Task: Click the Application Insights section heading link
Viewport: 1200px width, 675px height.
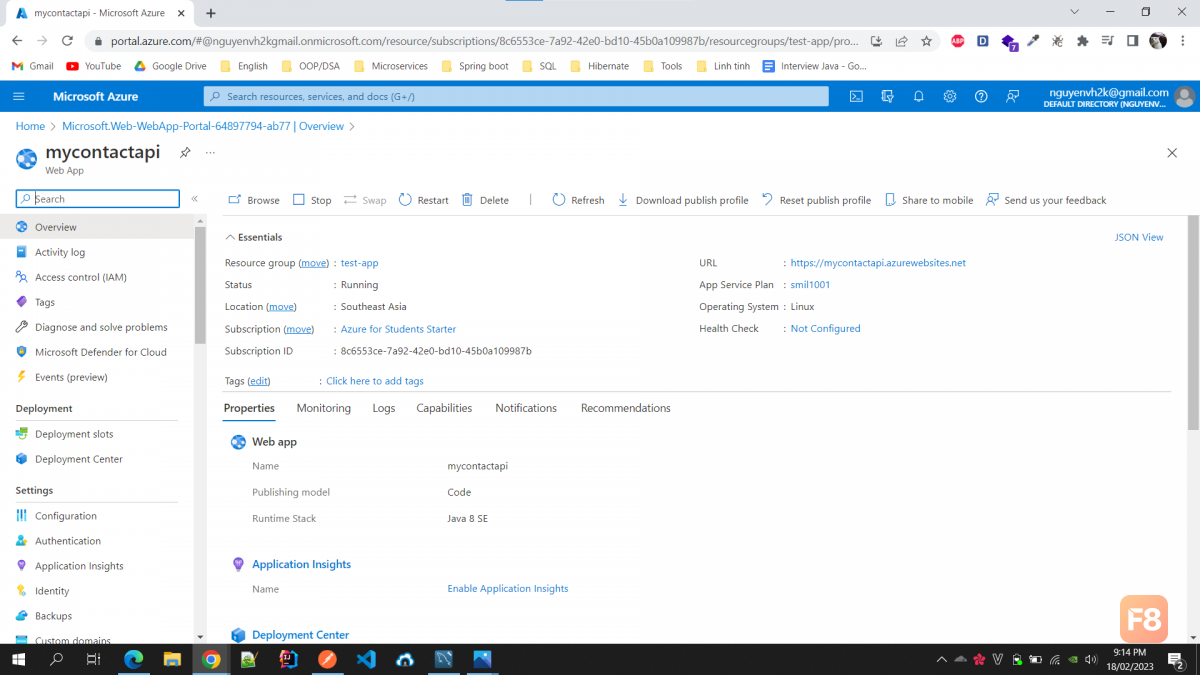Action: click(301, 564)
